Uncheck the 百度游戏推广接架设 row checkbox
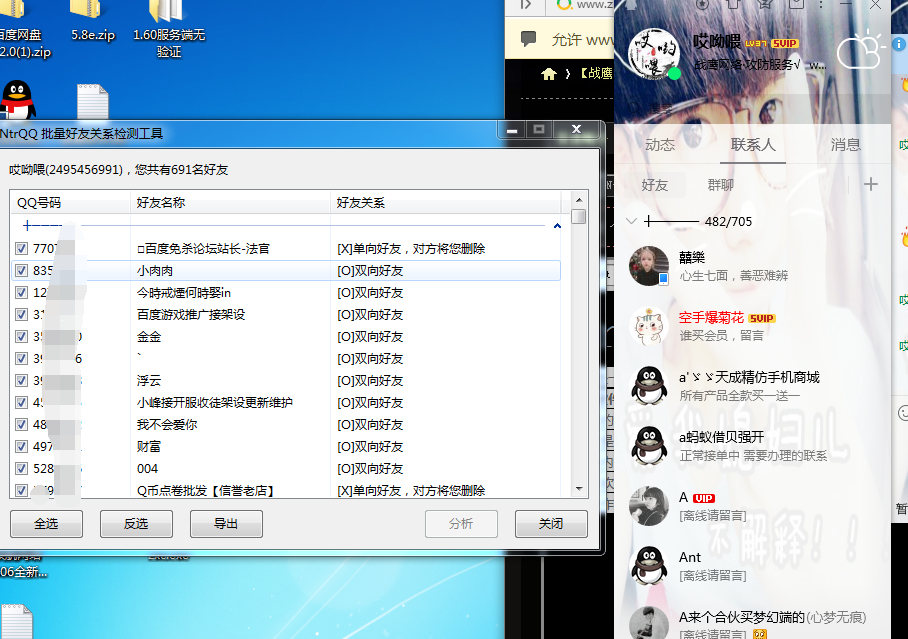The height and width of the screenshot is (639, 908). (21, 315)
